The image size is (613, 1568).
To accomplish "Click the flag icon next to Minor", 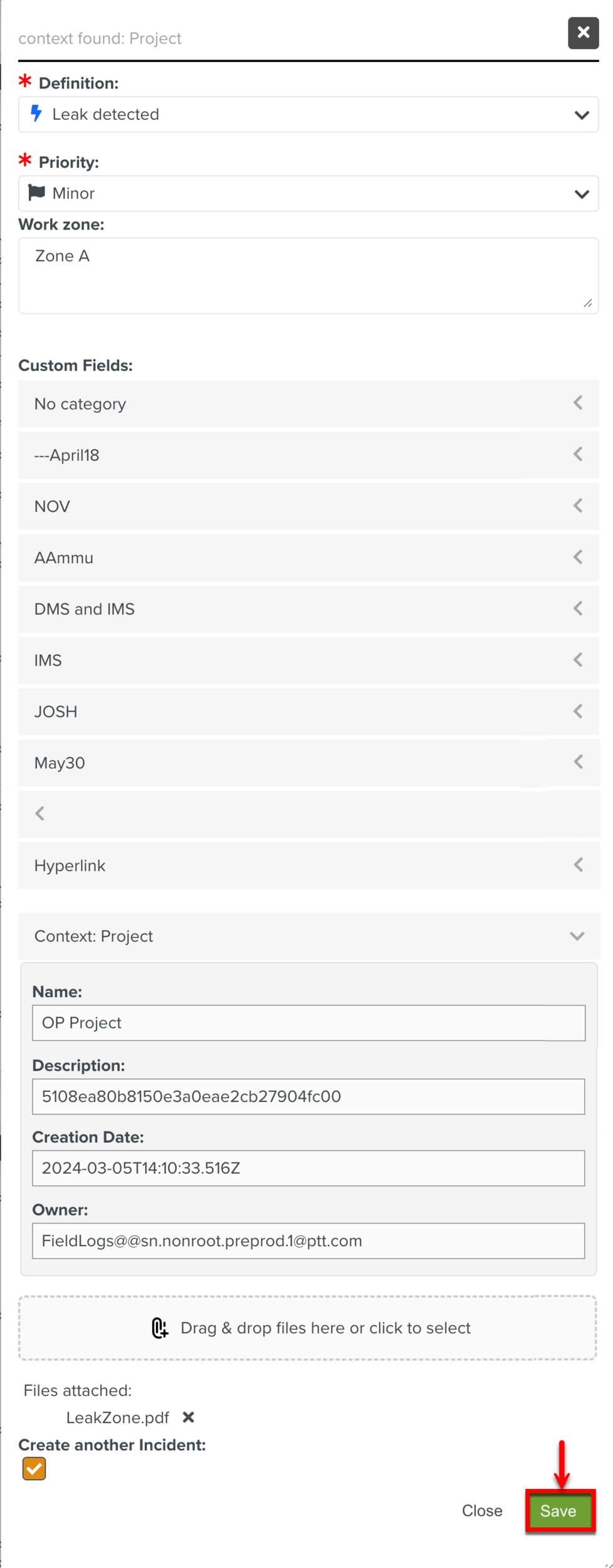I will tap(37, 193).
